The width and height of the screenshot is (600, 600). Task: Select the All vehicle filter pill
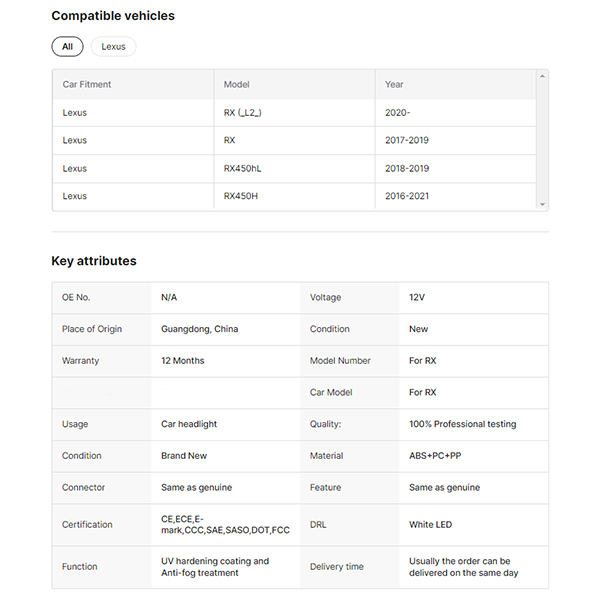click(x=67, y=47)
